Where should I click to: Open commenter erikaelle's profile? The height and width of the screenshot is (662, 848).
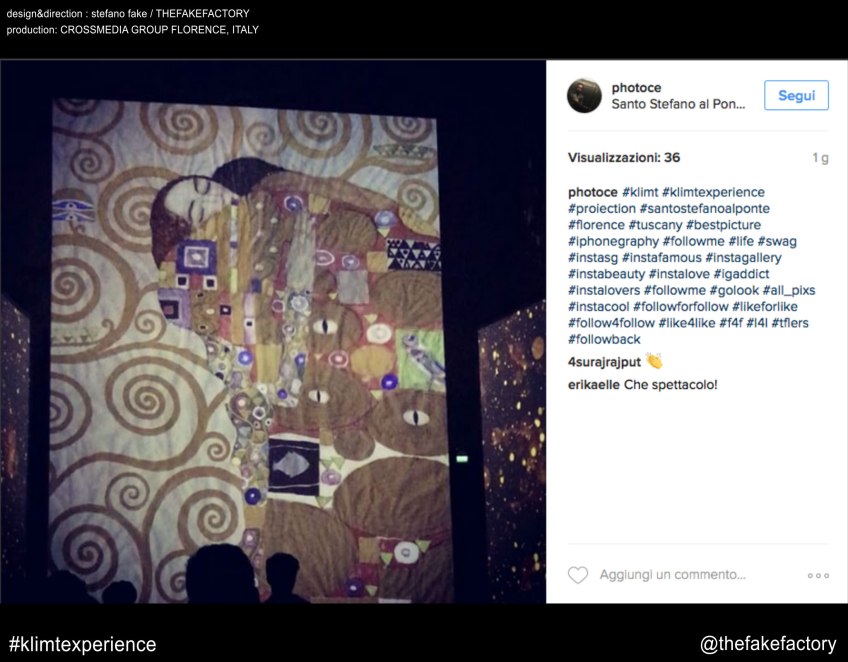[594, 385]
